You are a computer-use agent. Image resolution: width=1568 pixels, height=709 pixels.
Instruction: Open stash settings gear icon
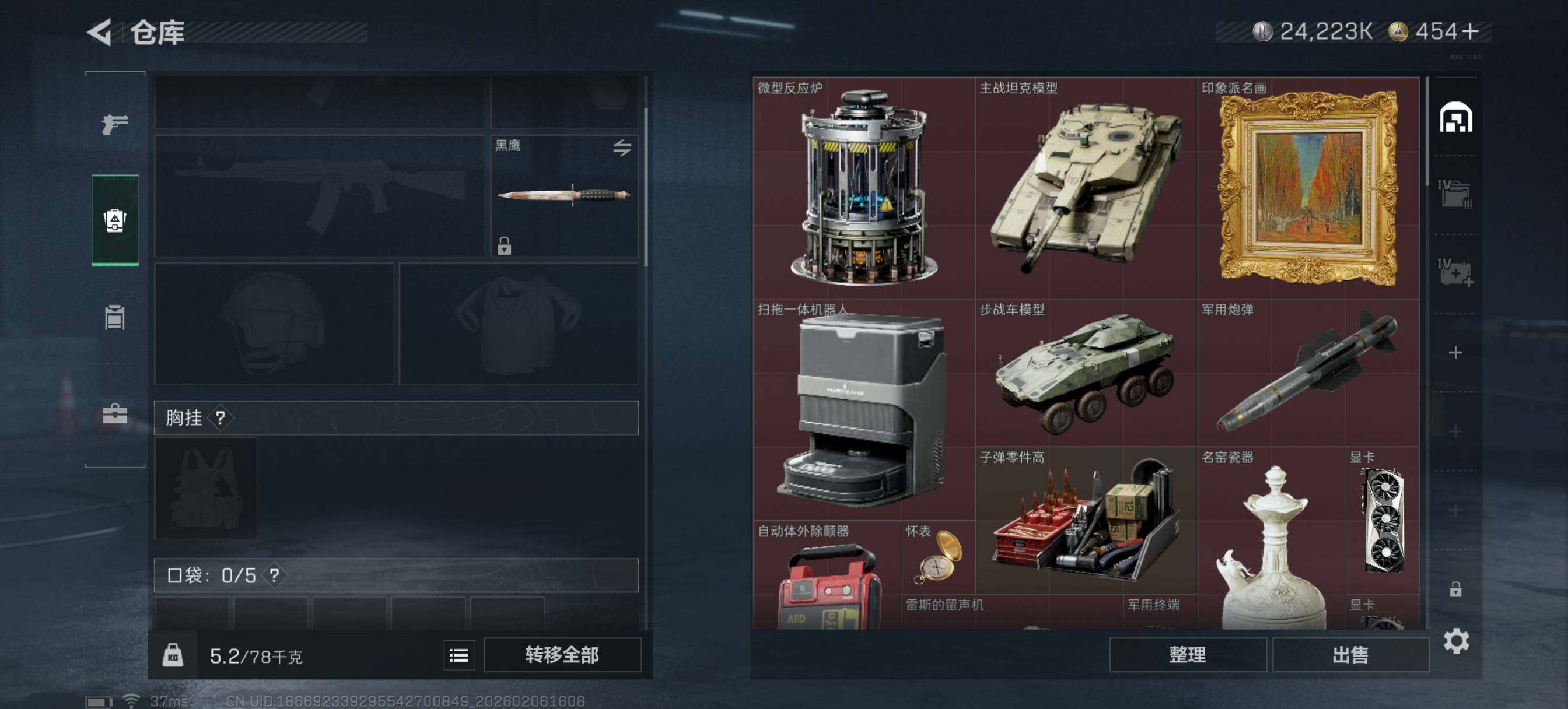1456,641
